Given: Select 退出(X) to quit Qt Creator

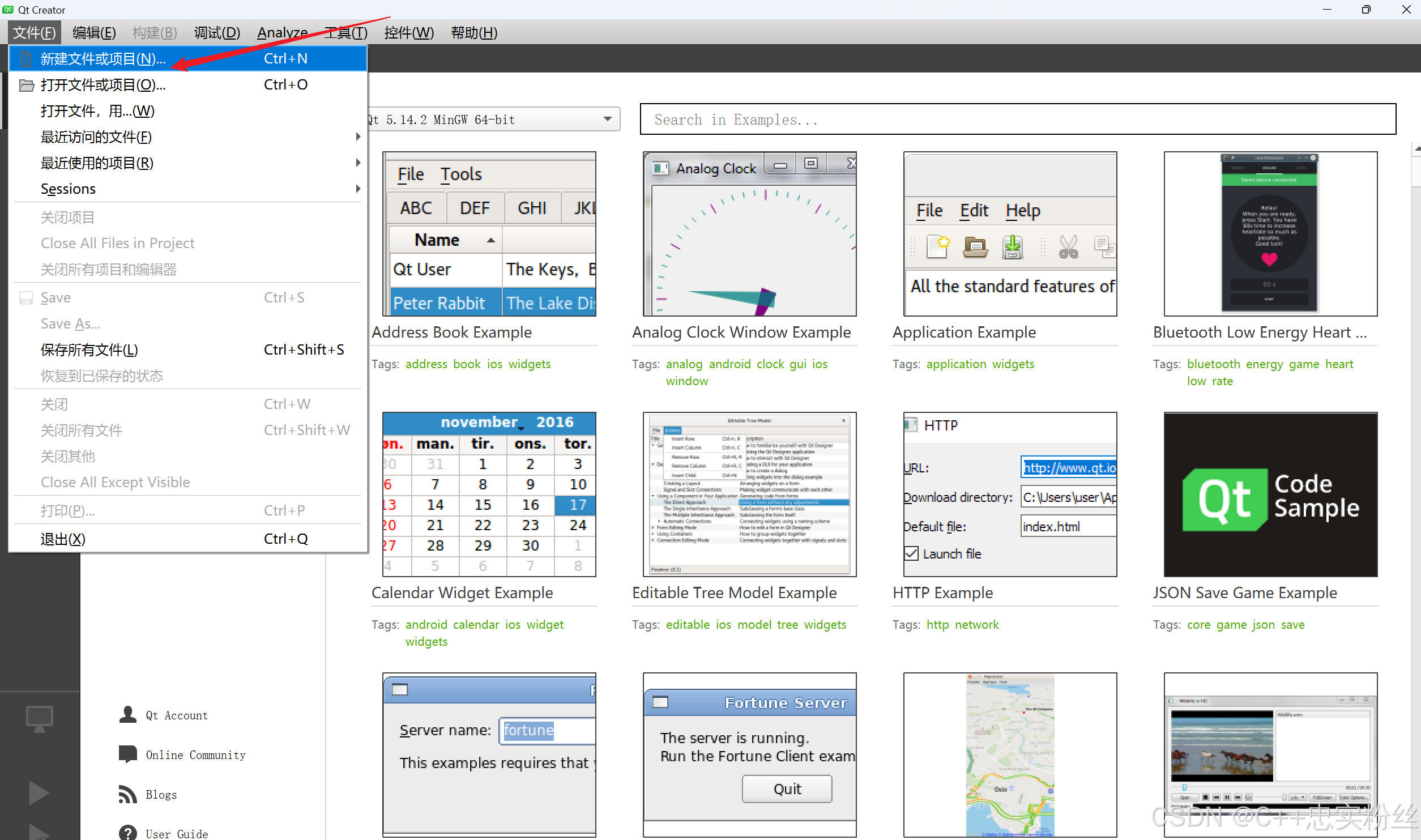Looking at the screenshot, I should pyautogui.click(x=188, y=539).
